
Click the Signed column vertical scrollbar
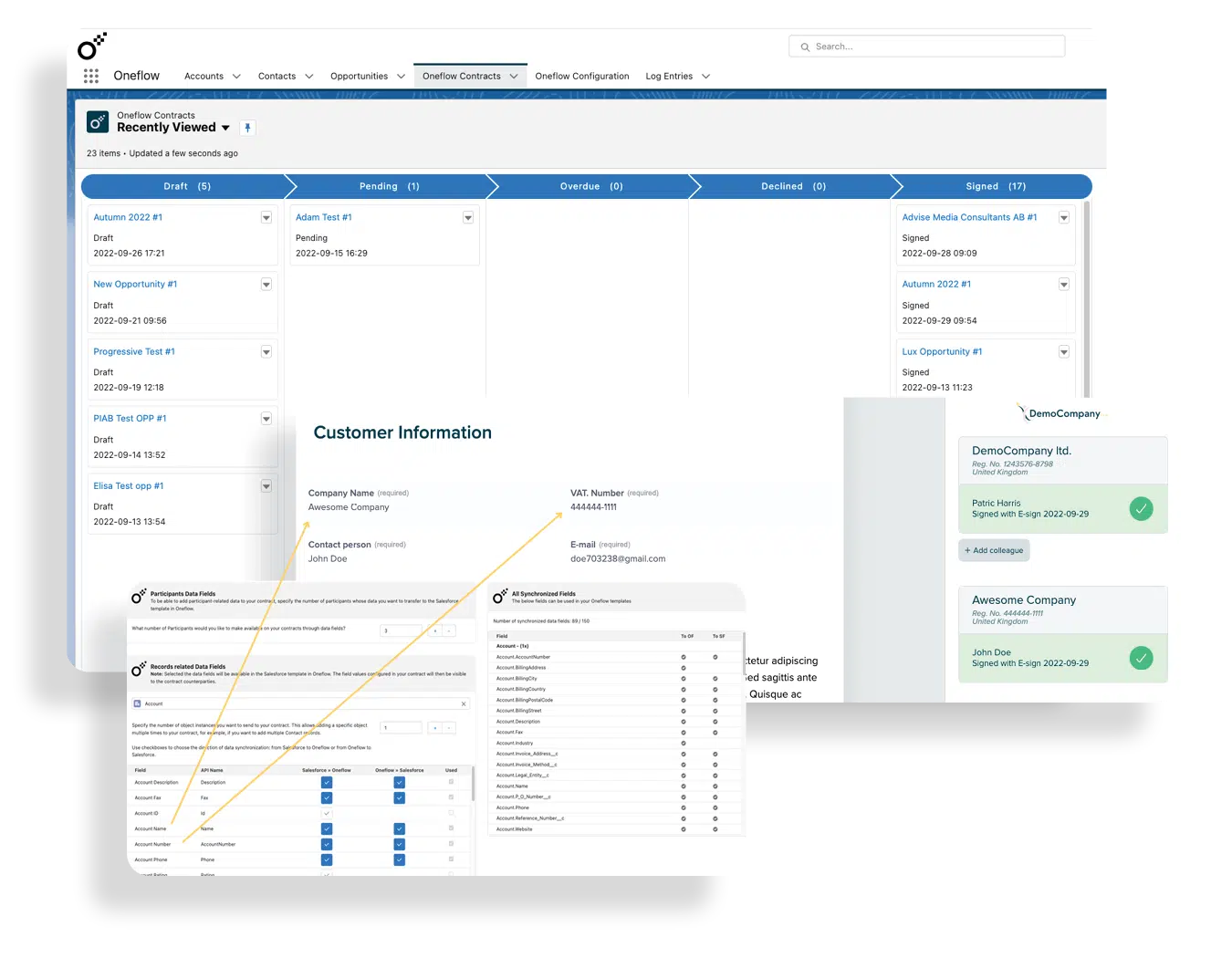pyautogui.click(x=1086, y=298)
